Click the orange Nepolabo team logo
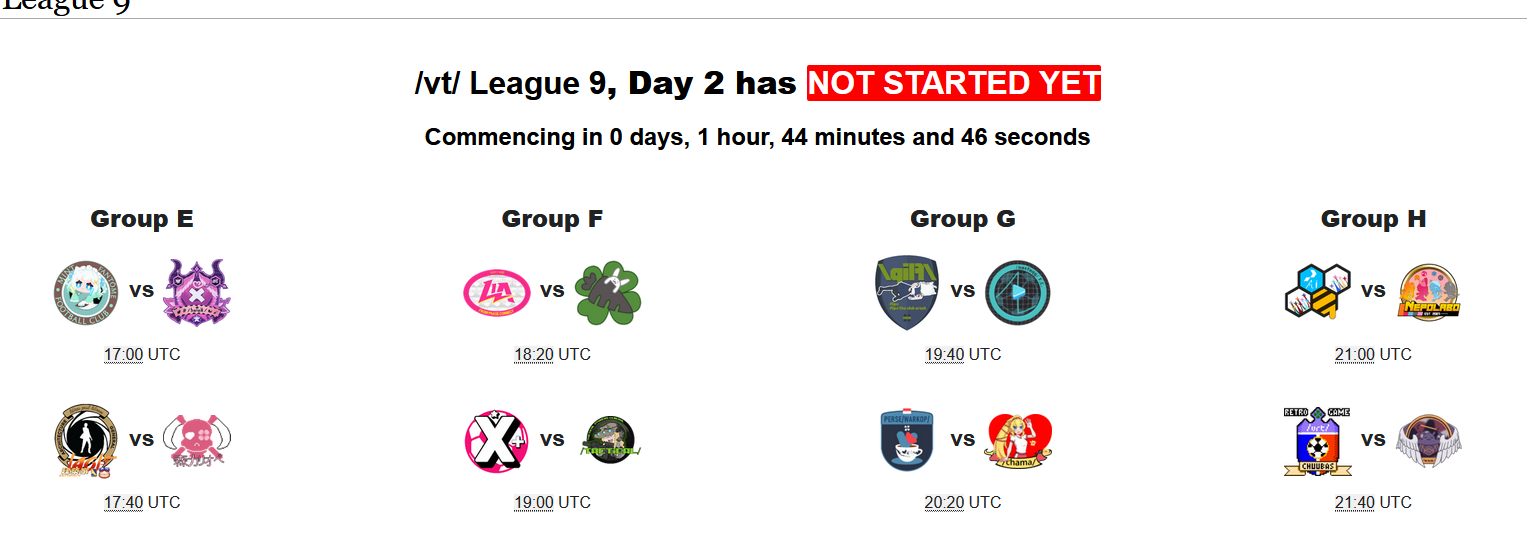Image resolution: width=1527 pixels, height=548 pixels. click(1429, 293)
